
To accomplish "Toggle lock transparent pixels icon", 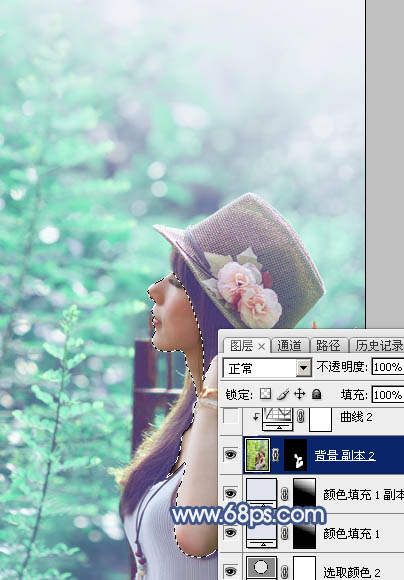I will pyautogui.click(x=265, y=394).
